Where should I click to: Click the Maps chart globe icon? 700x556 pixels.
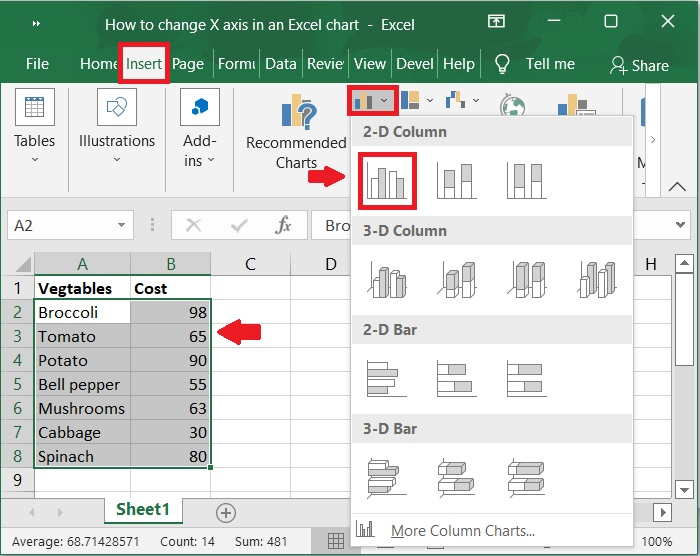point(512,105)
